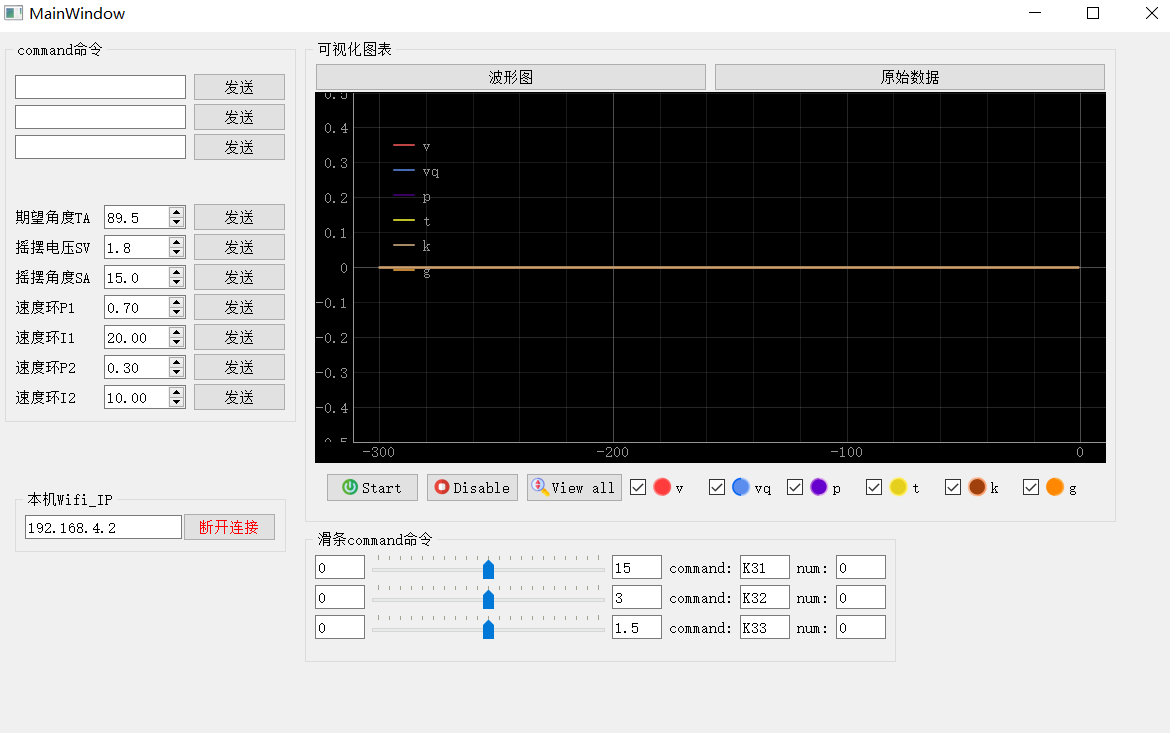This screenshot has height=733, width=1170.
Task: Increase 速度环P2 with up arrow
Action: (x=177, y=362)
